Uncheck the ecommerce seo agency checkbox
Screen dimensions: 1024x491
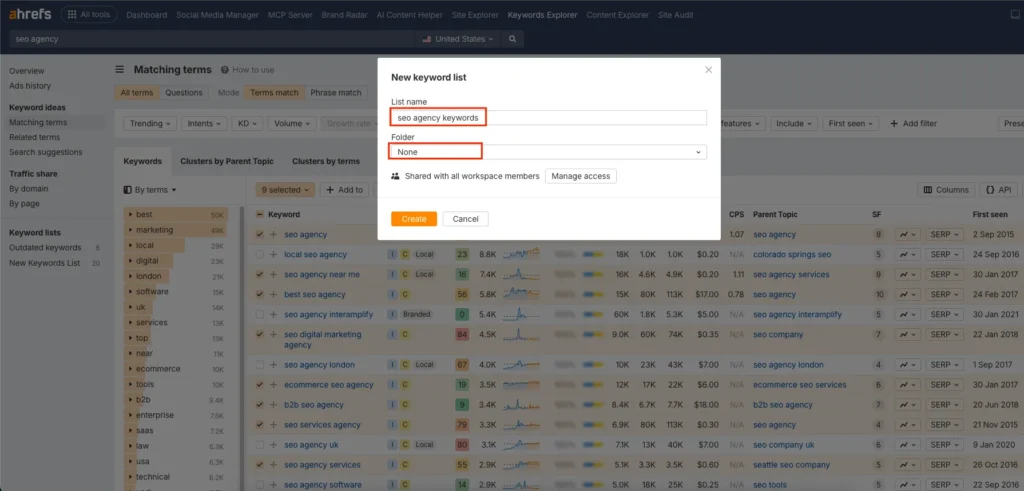[260, 385]
